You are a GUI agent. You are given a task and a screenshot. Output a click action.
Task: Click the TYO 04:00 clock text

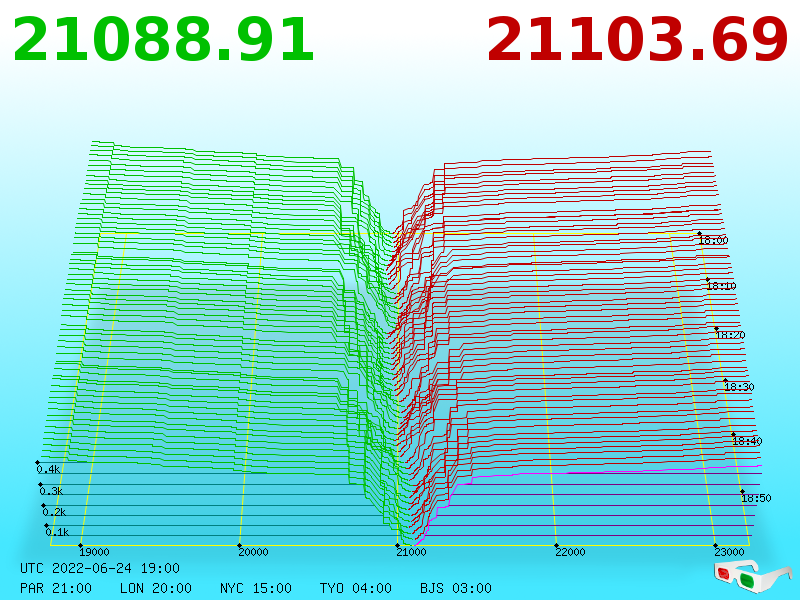pyautogui.click(x=356, y=588)
